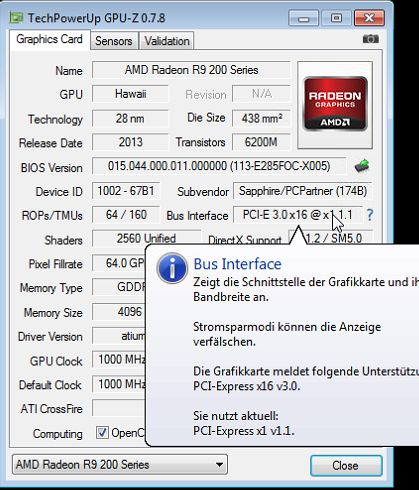This screenshot has height=490, width=419.
Task: Click the Memory Size 4096 field
Action: click(x=119, y=312)
